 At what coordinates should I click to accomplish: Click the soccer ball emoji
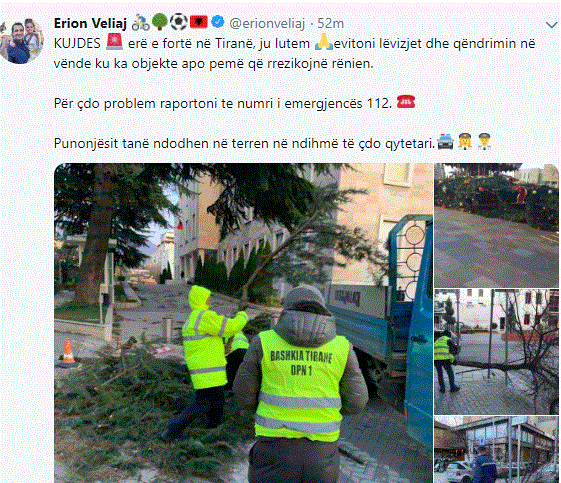click(x=179, y=22)
